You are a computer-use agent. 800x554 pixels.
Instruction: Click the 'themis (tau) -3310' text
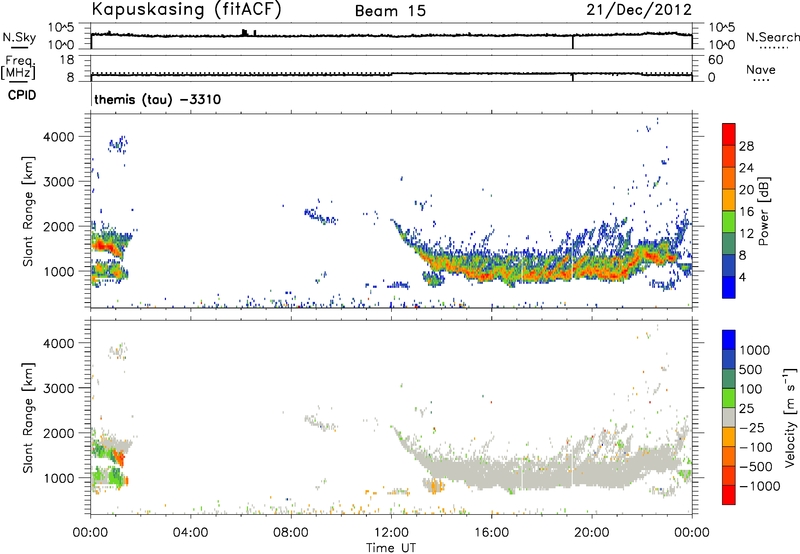(158, 99)
